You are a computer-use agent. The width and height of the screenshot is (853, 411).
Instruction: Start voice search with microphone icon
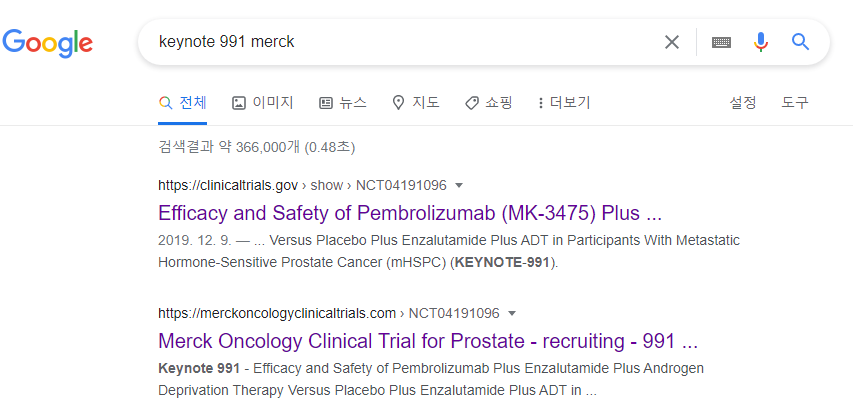(x=761, y=42)
